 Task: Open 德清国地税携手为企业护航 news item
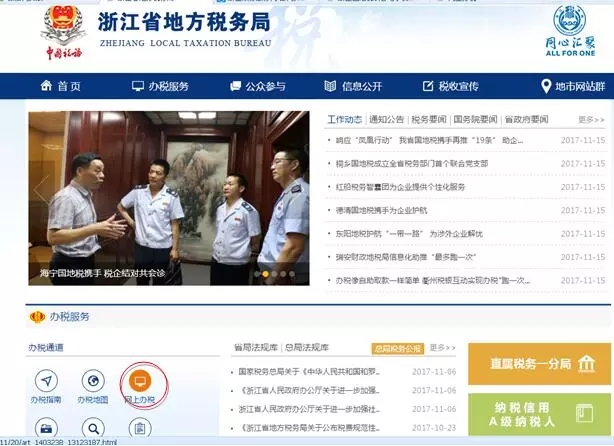[x=381, y=210]
